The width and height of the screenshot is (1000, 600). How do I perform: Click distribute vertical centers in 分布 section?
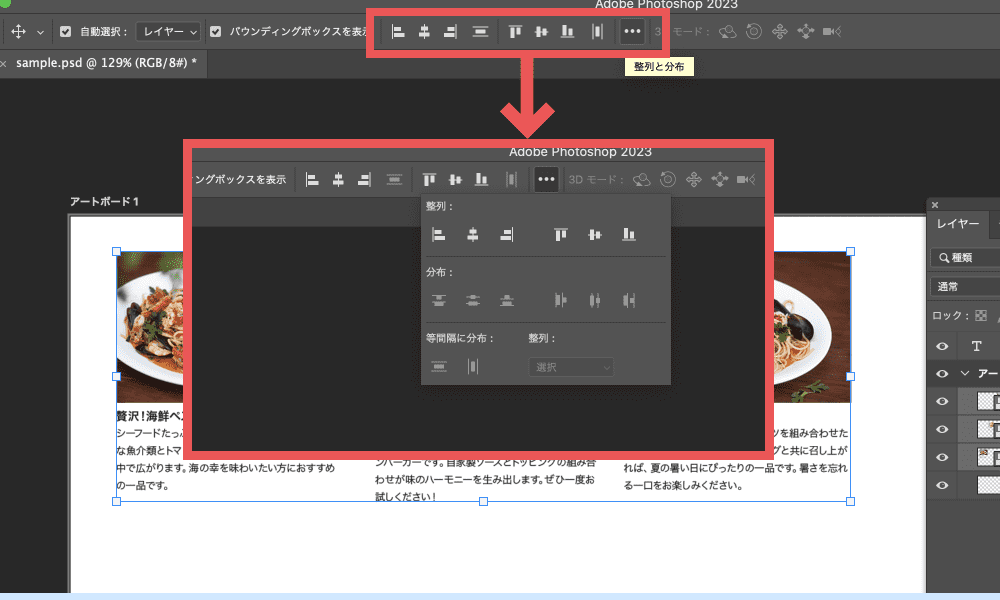coord(473,300)
